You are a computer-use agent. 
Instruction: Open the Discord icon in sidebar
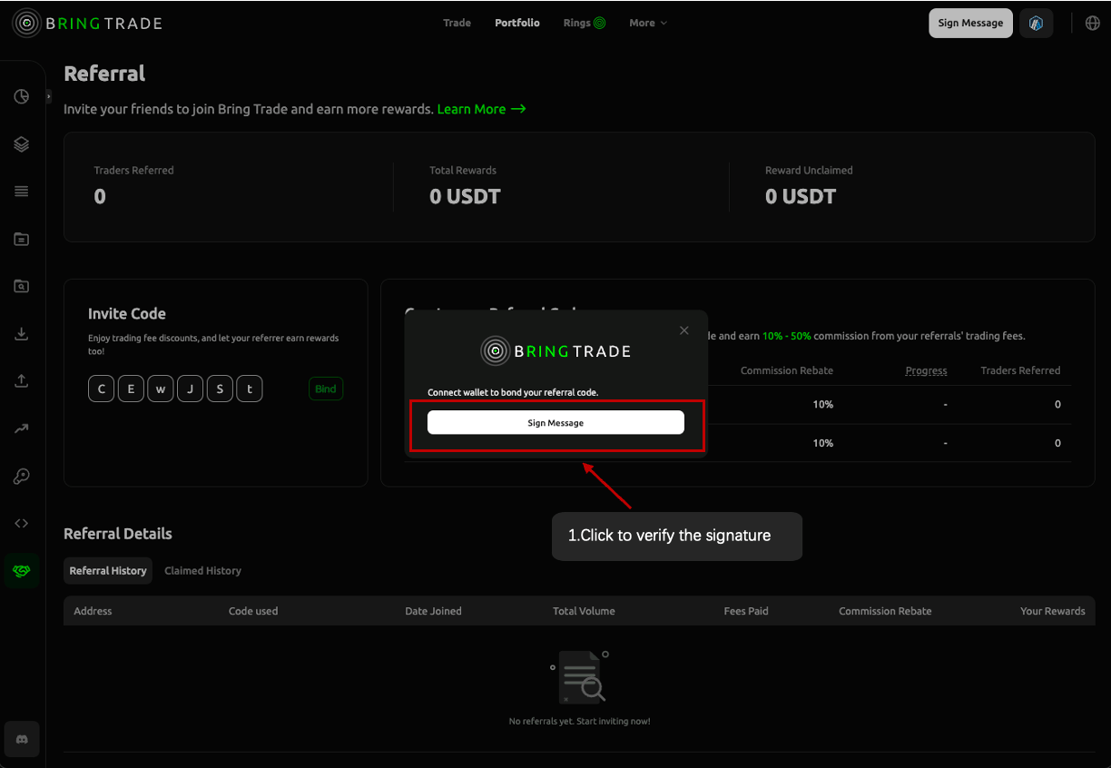(21, 740)
